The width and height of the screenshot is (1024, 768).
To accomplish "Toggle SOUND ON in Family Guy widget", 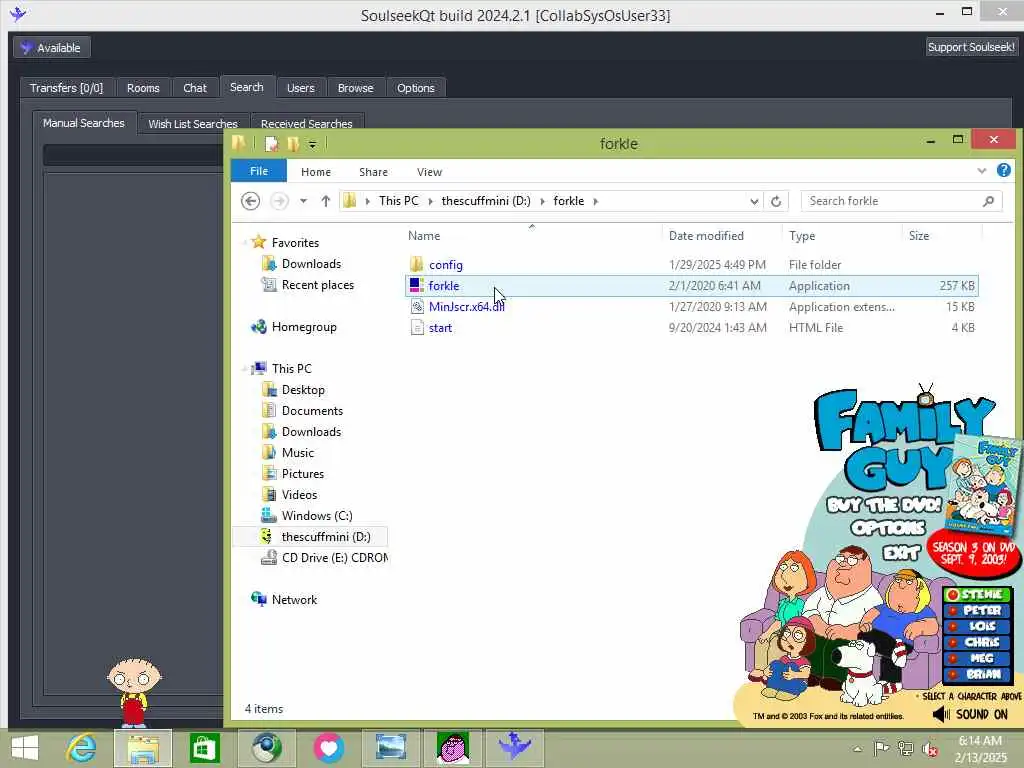I will (x=970, y=714).
